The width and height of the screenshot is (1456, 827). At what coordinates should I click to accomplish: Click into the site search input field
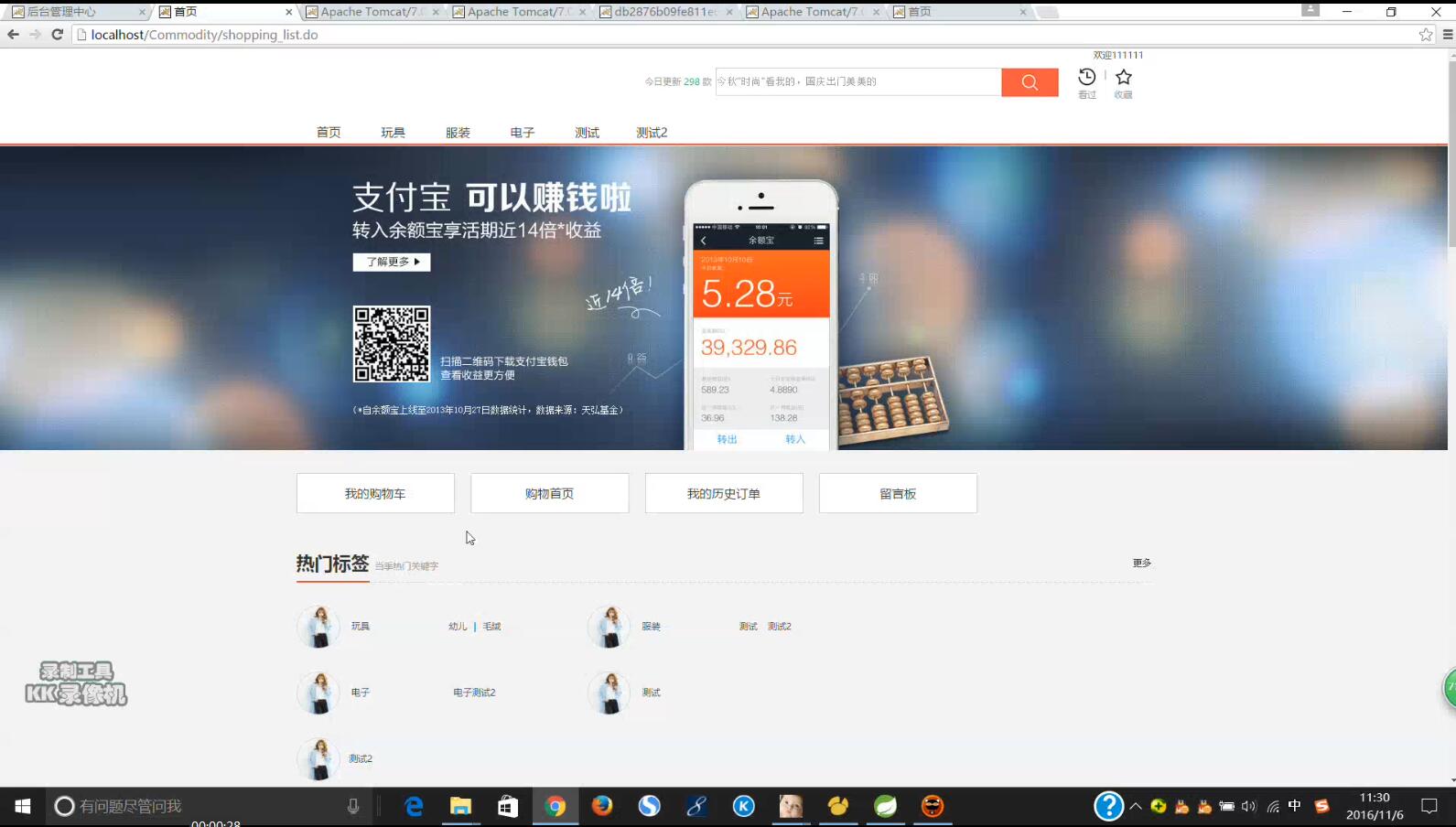[858, 81]
